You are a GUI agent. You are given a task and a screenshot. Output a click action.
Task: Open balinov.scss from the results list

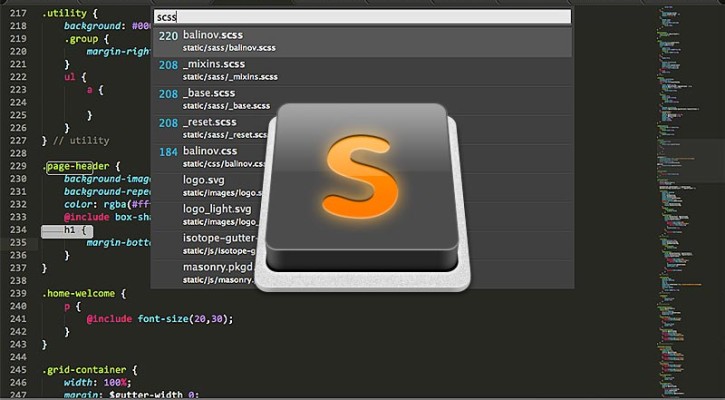point(362,42)
